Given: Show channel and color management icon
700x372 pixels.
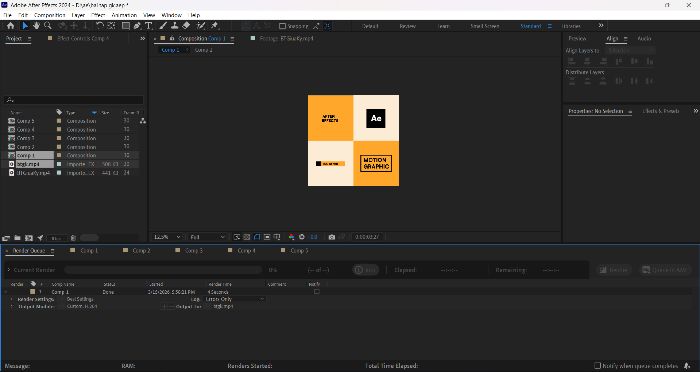Looking at the screenshot, I should pos(292,237).
